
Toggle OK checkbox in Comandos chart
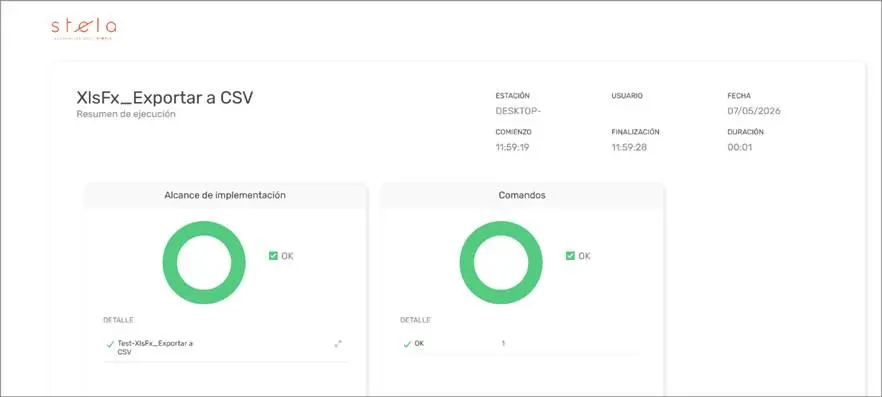tap(570, 256)
